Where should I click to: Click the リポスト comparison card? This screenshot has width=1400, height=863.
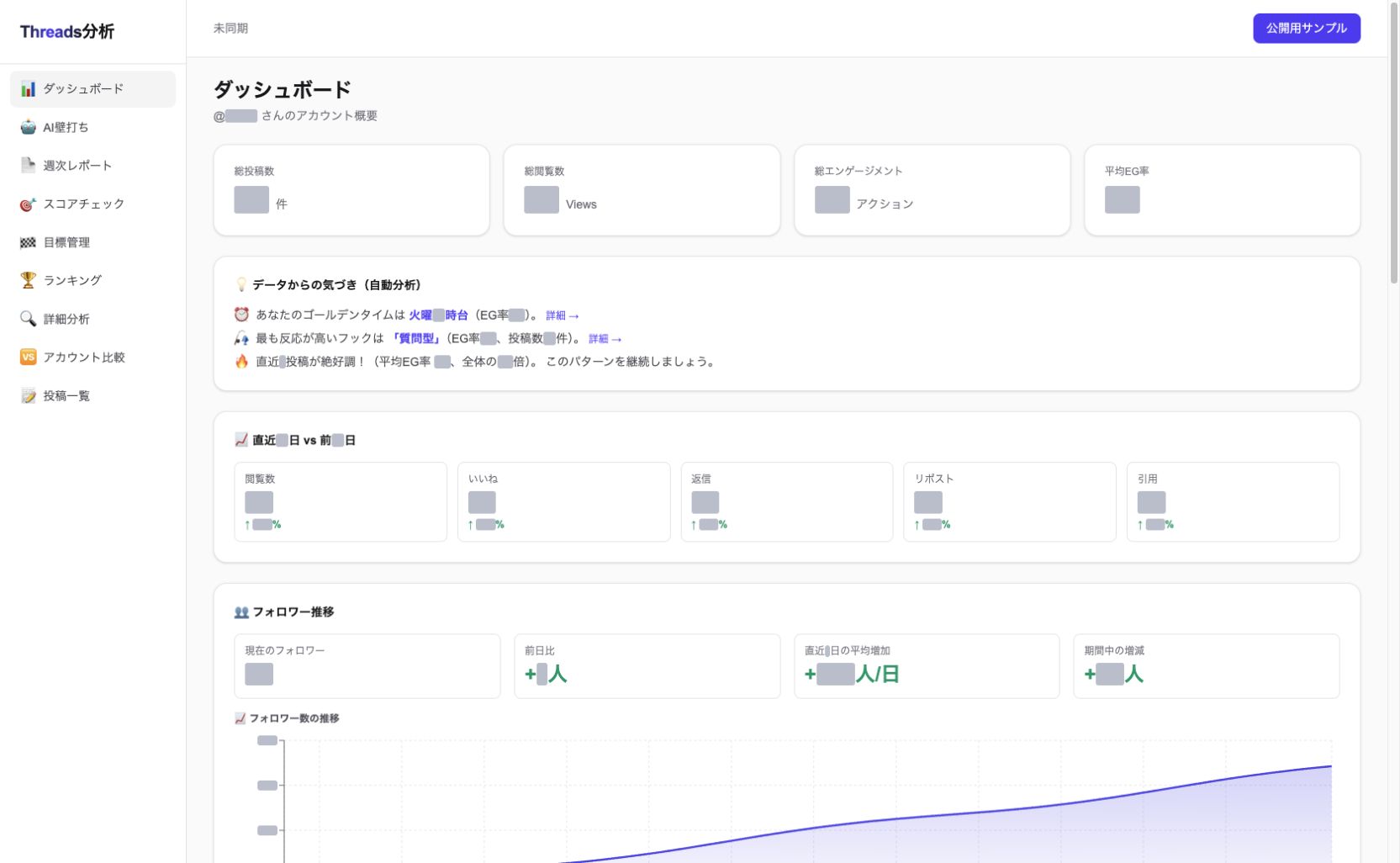(x=1010, y=501)
